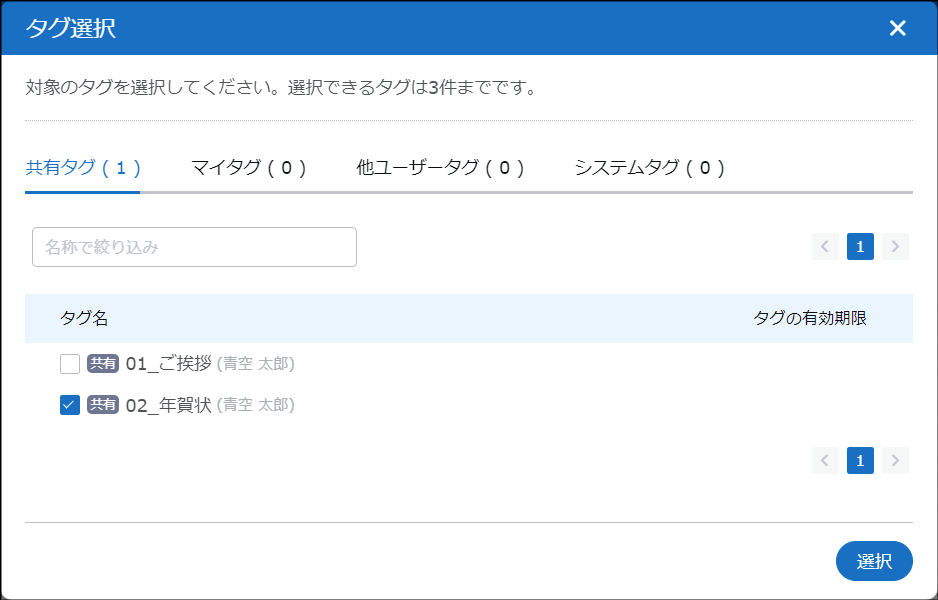The height and width of the screenshot is (600, 938).
Task: Click the 02_年賀状 tag name
Action: pyautogui.click(x=168, y=405)
